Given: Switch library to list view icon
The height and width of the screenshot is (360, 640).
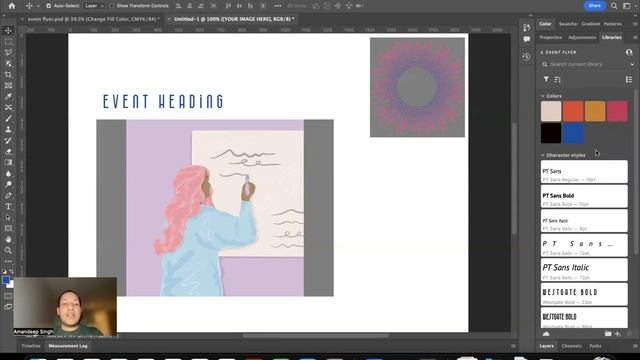Looking at the screenshot, I should (629, 80).
